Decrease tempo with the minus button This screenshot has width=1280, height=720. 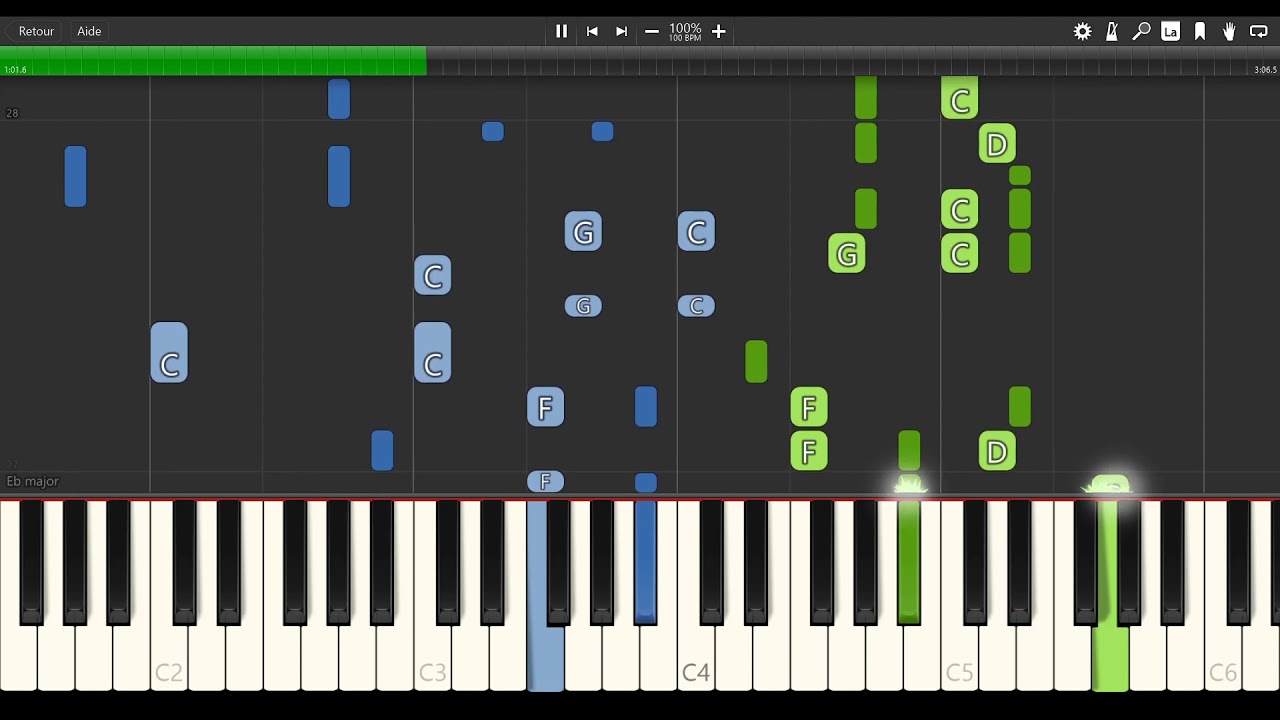pyautogui.click(x=652, y=31)
